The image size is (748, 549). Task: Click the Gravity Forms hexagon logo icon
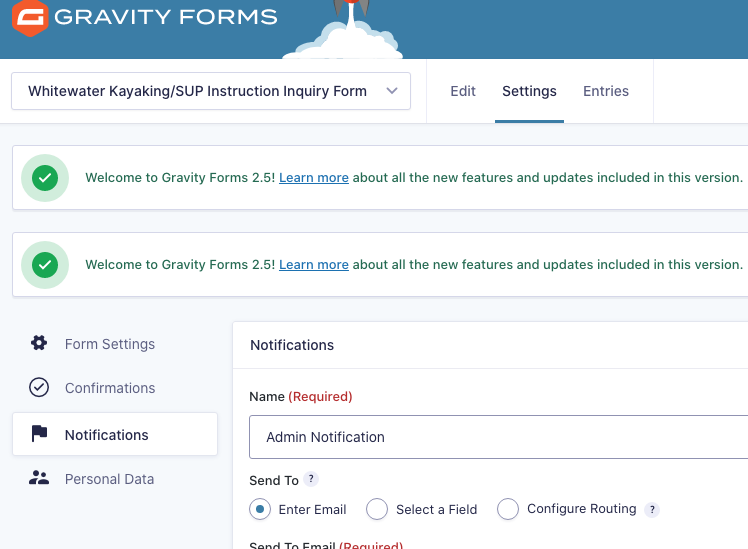tap(30, 18)
